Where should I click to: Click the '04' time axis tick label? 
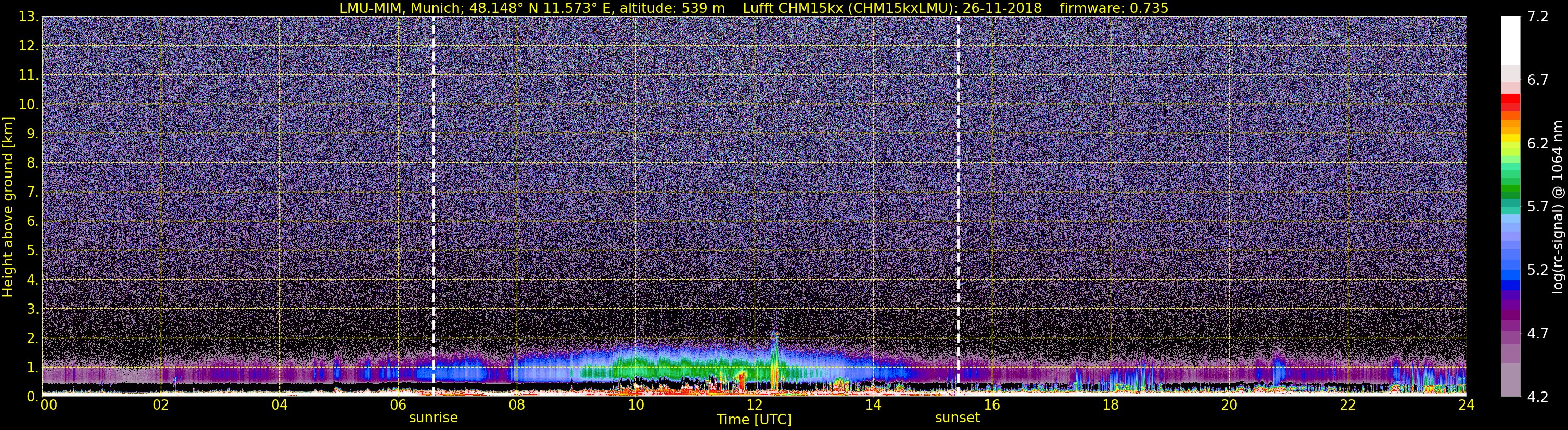(x=279, y=405)
